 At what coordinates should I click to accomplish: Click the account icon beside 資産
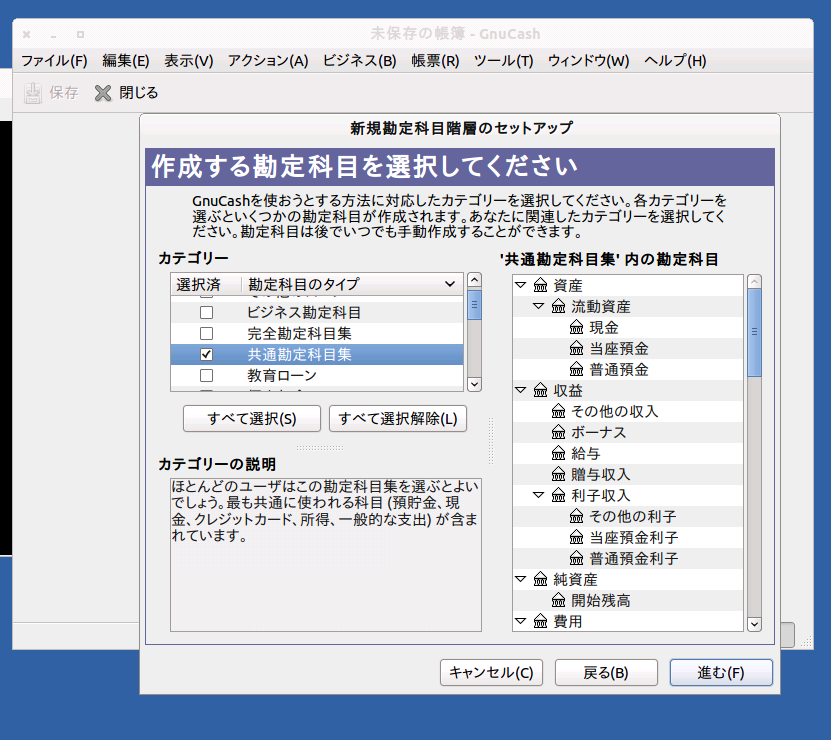click(540, 285)
